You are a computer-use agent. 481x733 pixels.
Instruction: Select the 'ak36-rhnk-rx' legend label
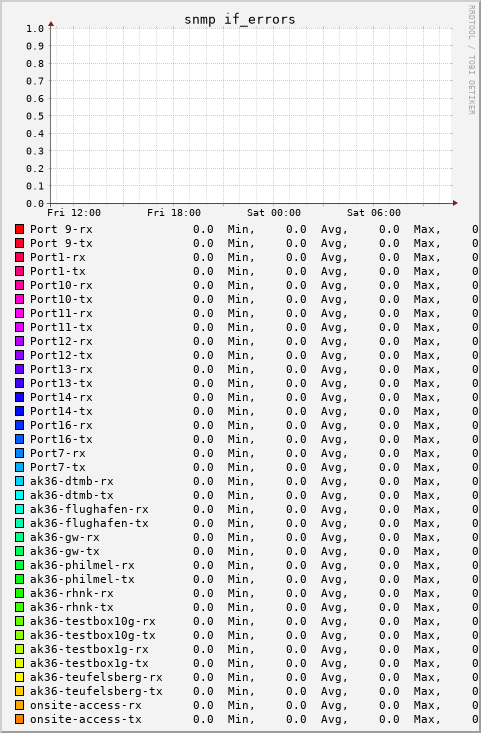pyautogui.click(x=72, y=593)
